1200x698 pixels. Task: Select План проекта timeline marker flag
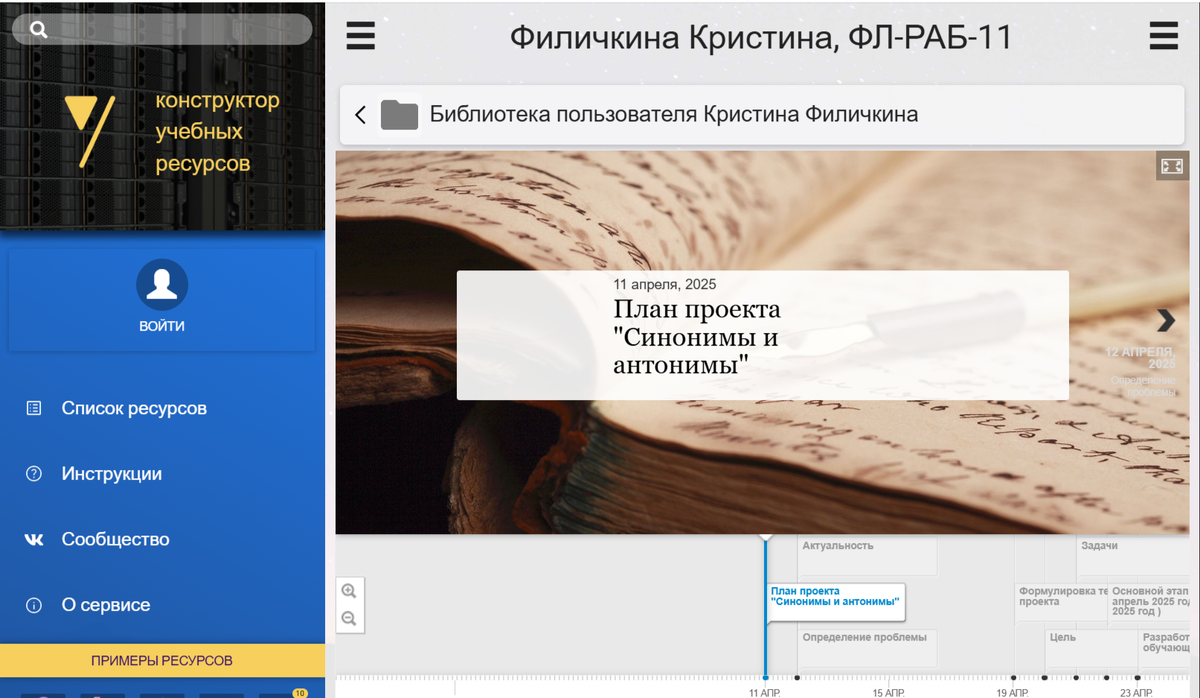(x=836, y=602)
